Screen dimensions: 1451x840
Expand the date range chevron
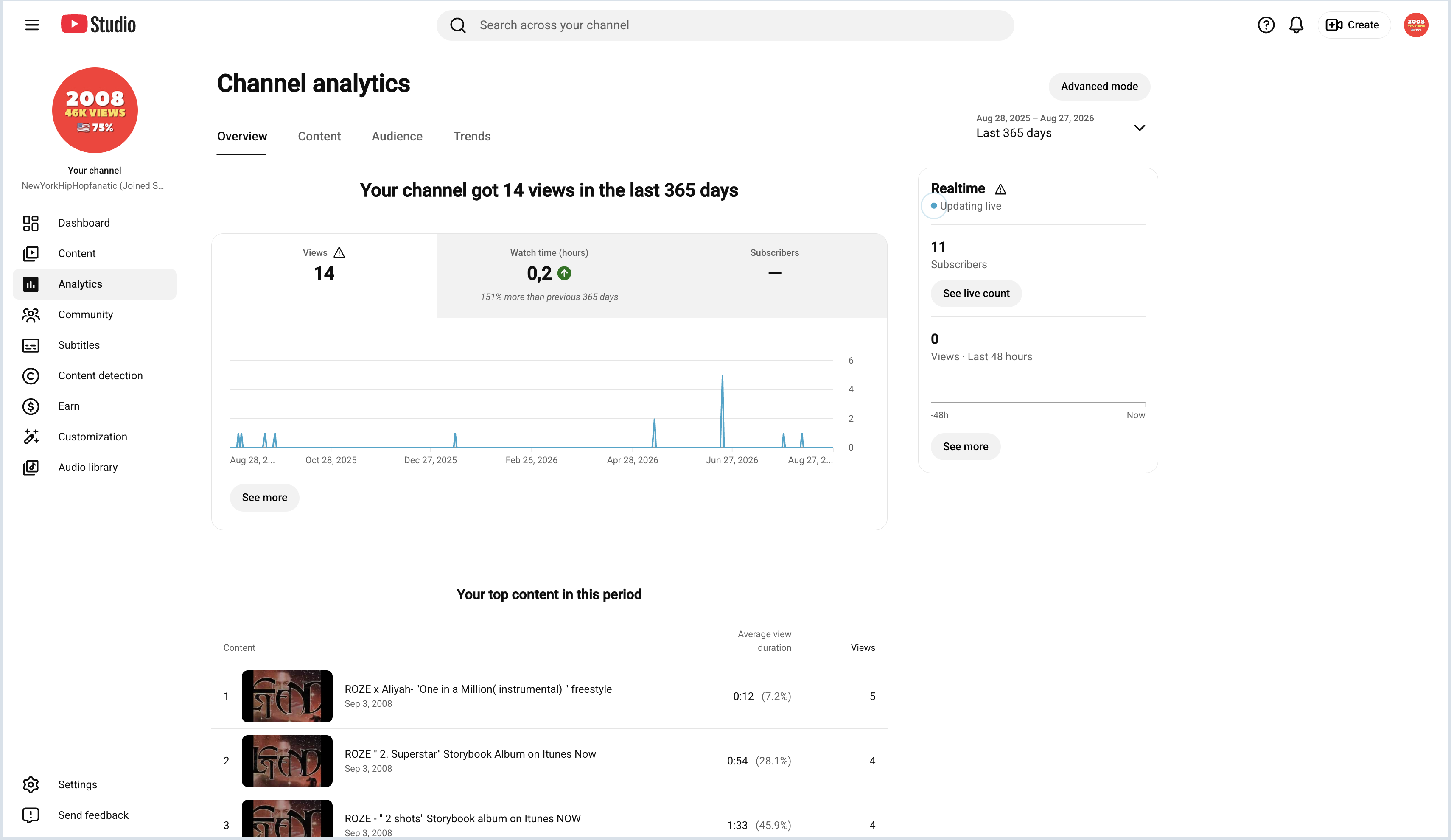[1140, 128]
